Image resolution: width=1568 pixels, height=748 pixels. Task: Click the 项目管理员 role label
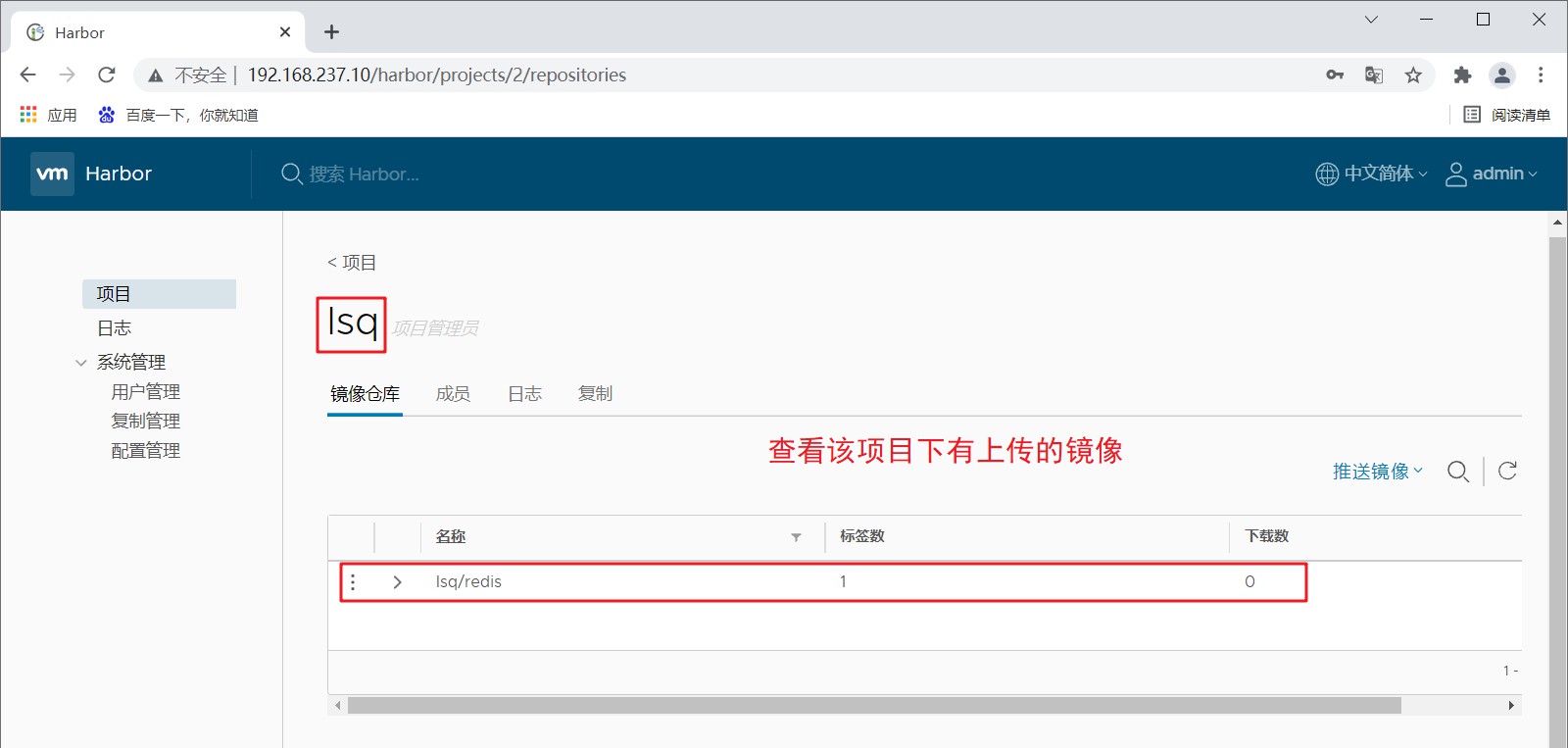pyautogui.click(x=435, y=328)
